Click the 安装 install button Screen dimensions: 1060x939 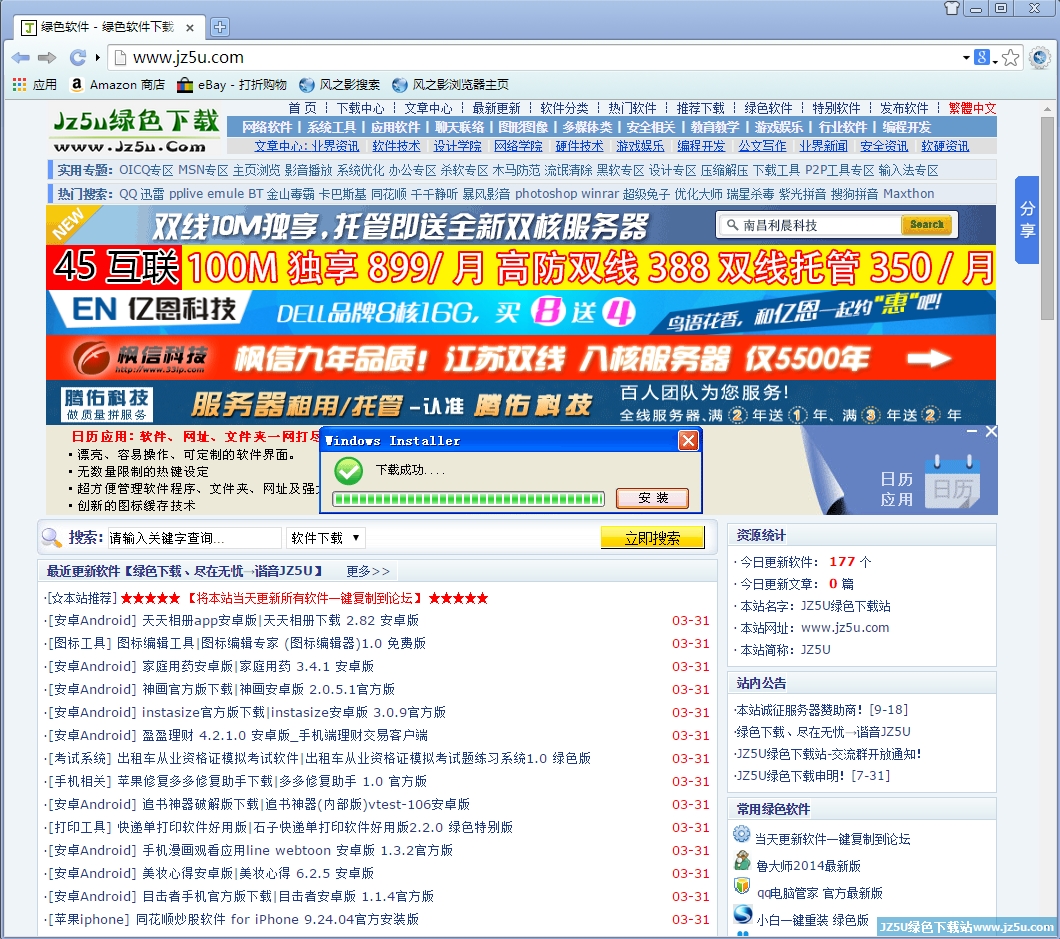click(652, 498)
